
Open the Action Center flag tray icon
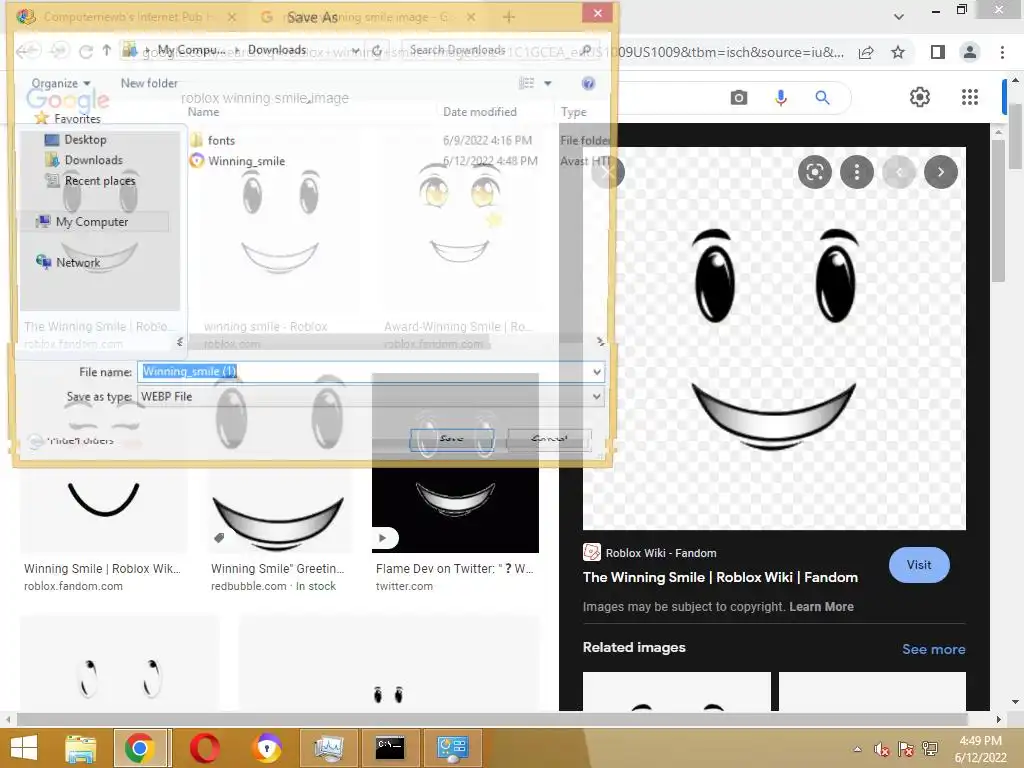(x=906, y=749)
